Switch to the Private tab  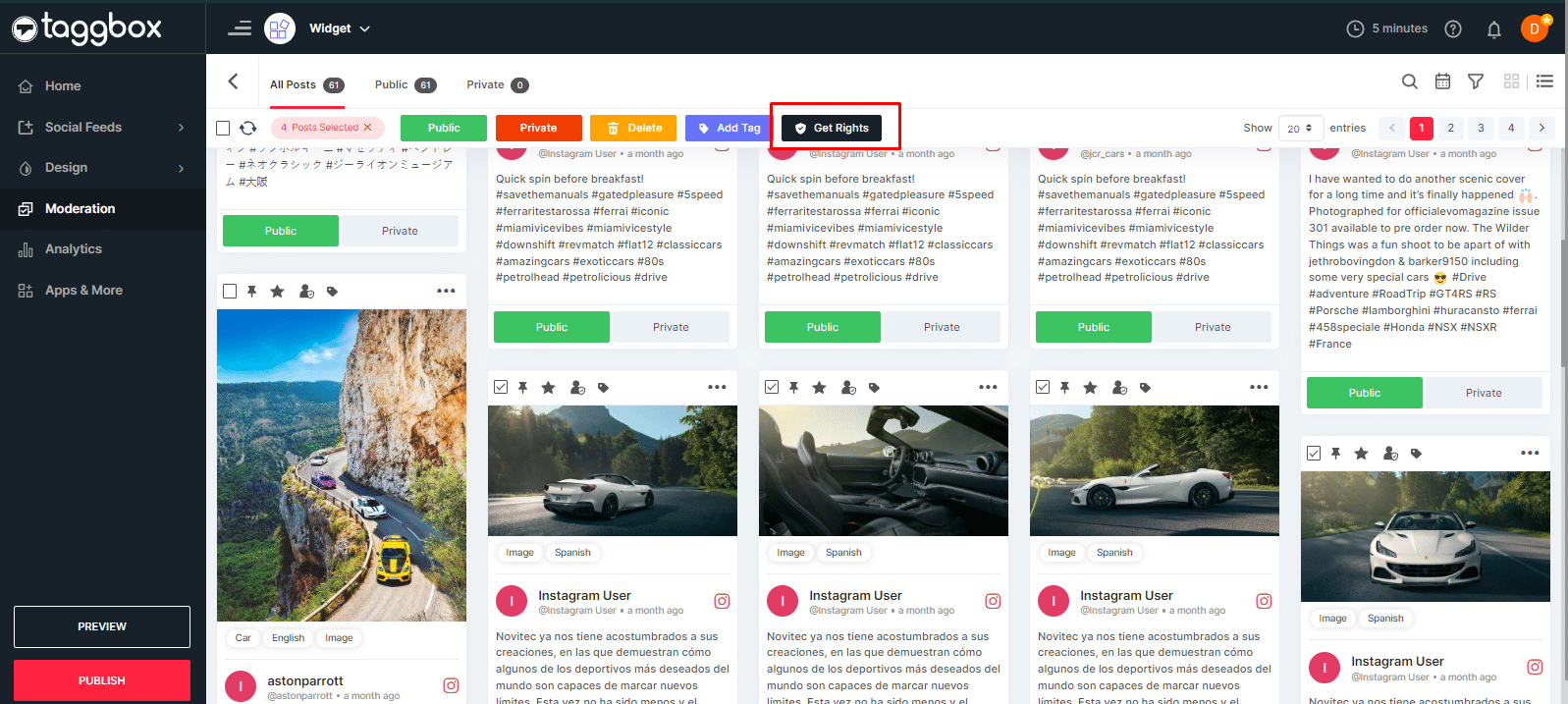click(496, 84)
